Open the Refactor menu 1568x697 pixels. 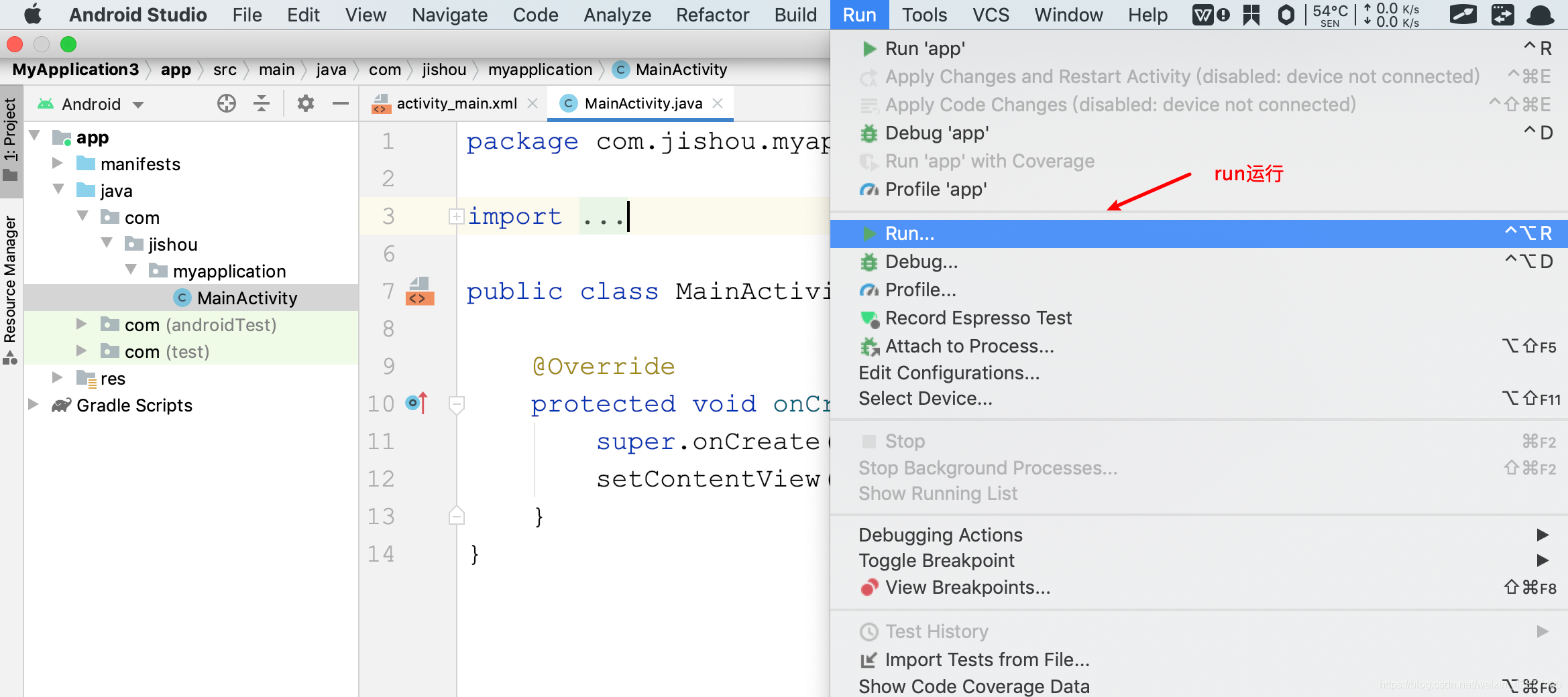(712, 15)
